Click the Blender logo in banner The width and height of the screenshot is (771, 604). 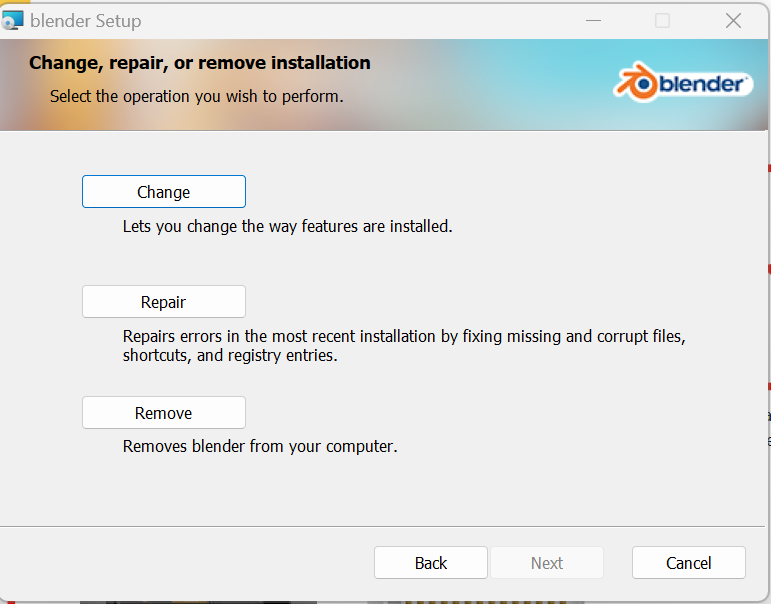point(683,83)
